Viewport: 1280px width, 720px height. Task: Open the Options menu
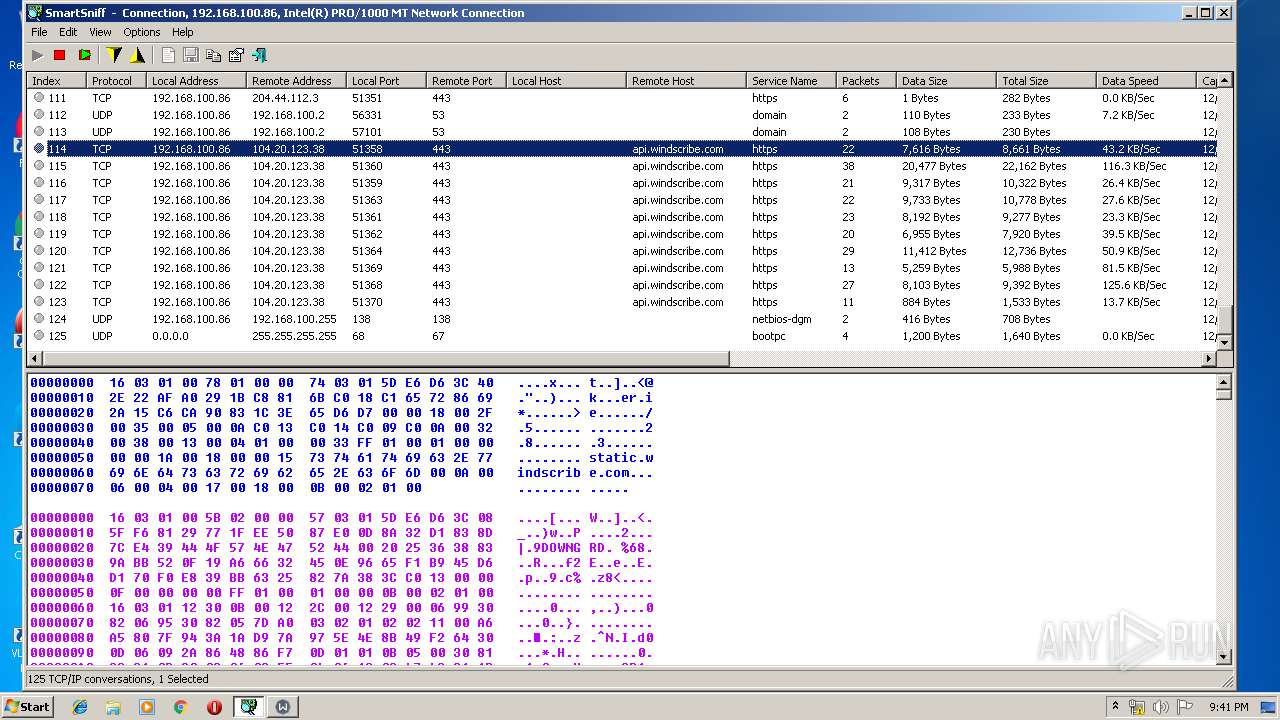tap(142, 32)
